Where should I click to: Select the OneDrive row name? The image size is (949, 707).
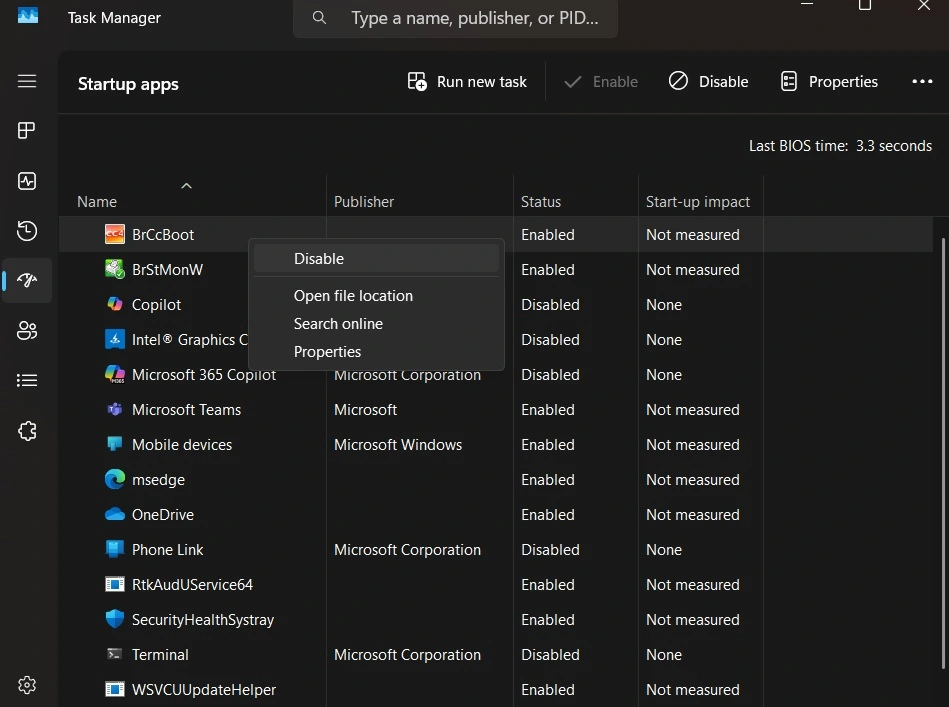pyautogui.click(x=163, y=515)
